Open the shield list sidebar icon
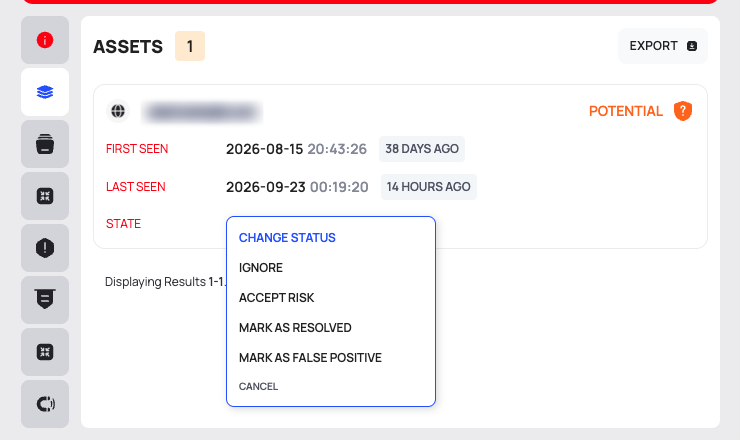 click(45, 300)
